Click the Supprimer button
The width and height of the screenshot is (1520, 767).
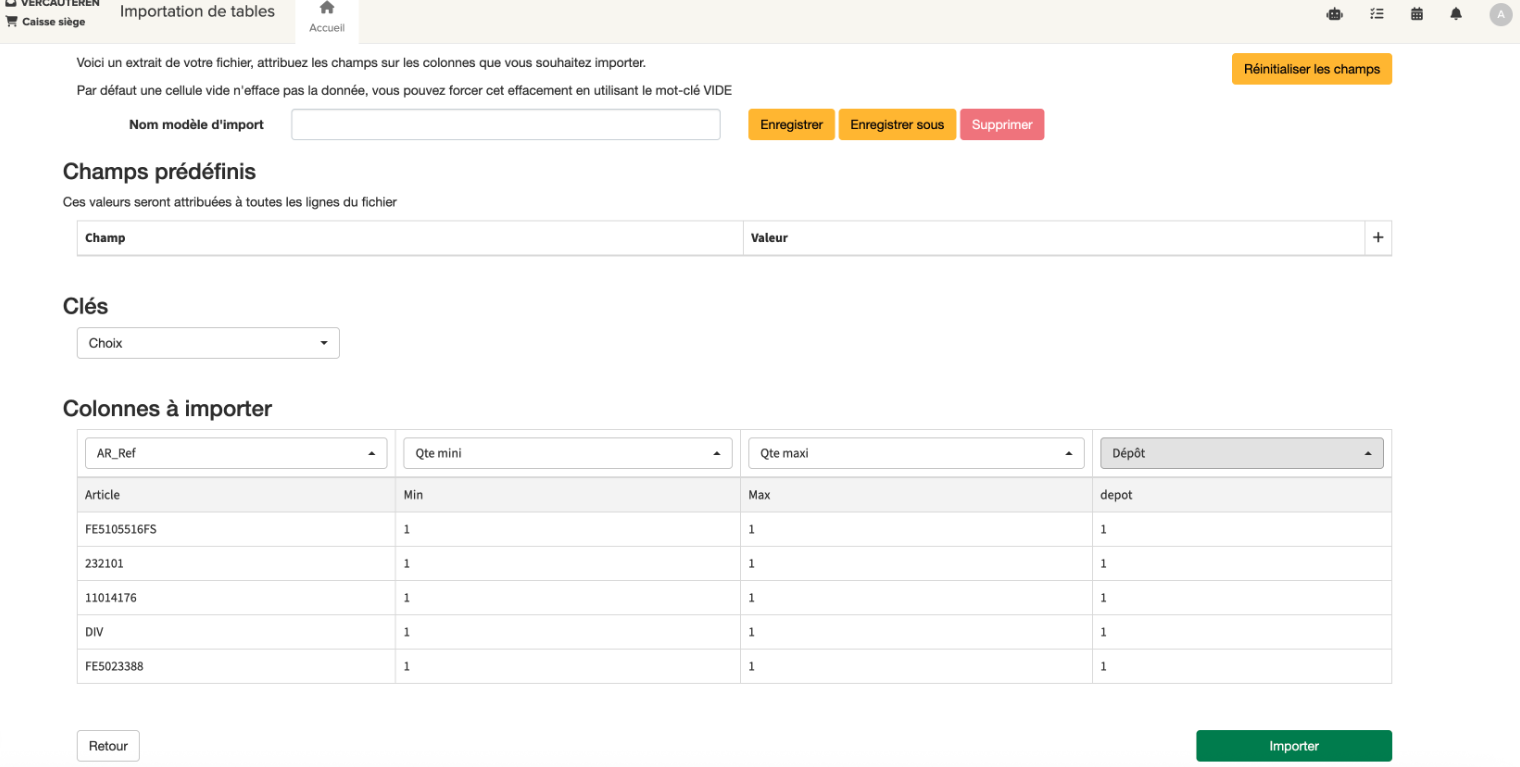(x=1002, y=125)
